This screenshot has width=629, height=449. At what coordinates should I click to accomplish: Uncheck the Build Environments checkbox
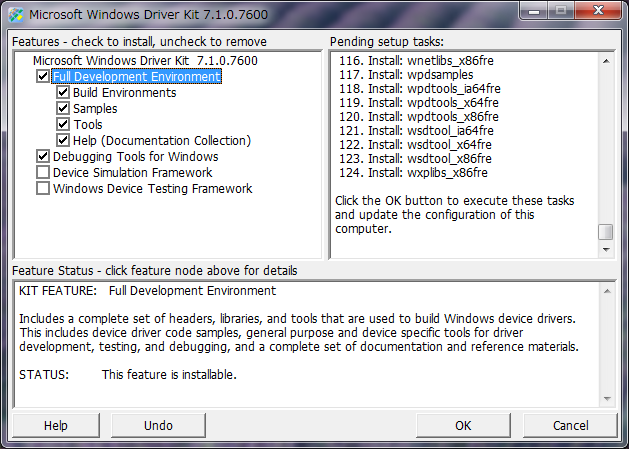(x=63, y=93)
